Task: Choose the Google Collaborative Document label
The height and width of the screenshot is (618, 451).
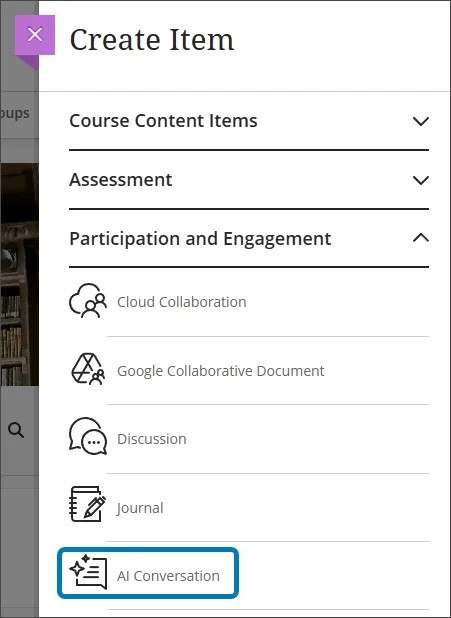Action: click(x=221, y=371)
